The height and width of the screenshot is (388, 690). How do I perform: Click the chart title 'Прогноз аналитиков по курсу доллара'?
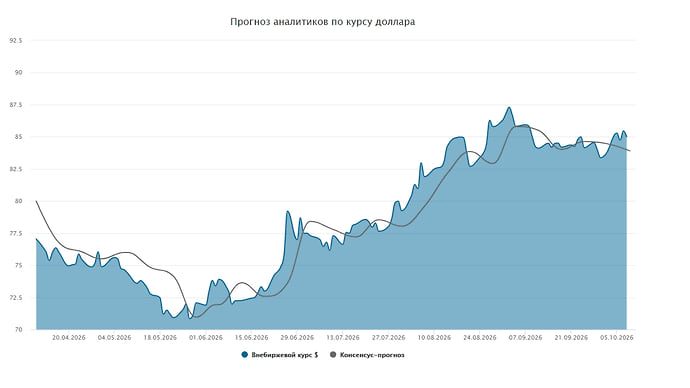click(x=323, y=22)
